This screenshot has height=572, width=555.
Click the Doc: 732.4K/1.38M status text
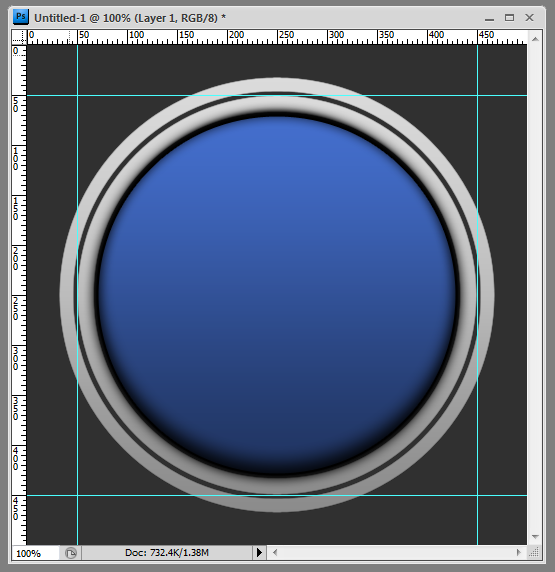point(167,553)
